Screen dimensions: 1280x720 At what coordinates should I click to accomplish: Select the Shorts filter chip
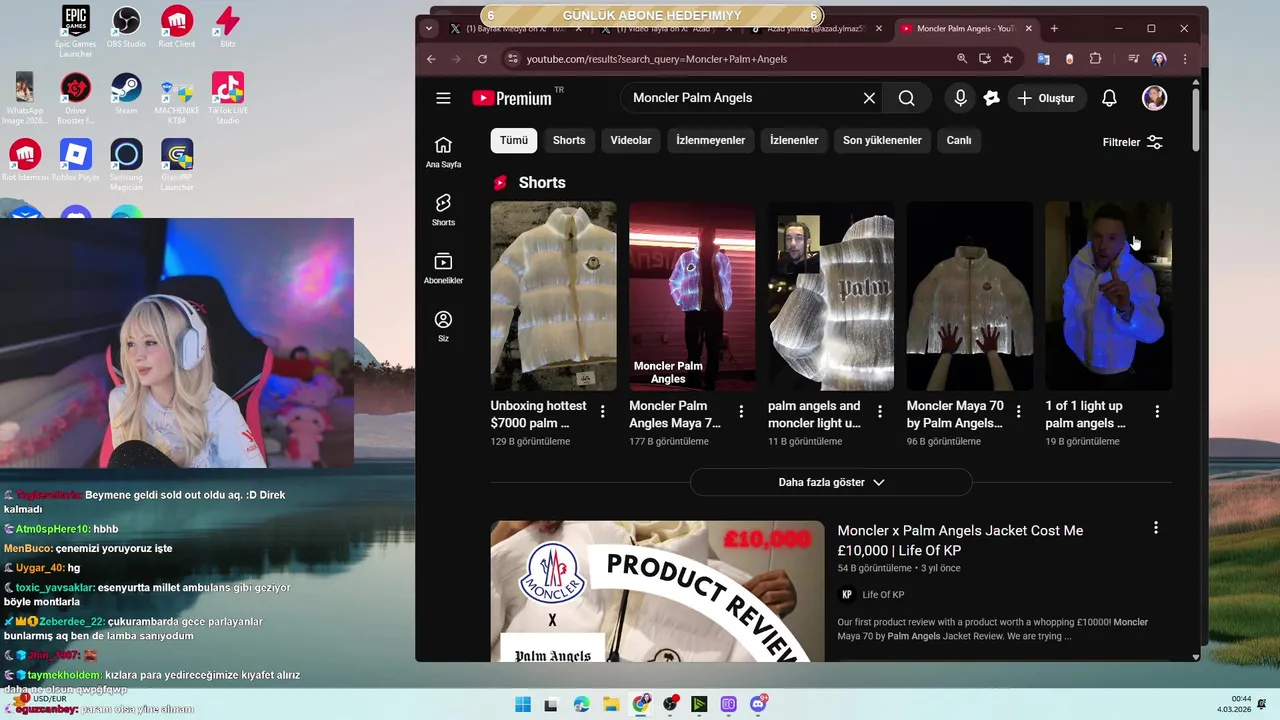point(569,140)
